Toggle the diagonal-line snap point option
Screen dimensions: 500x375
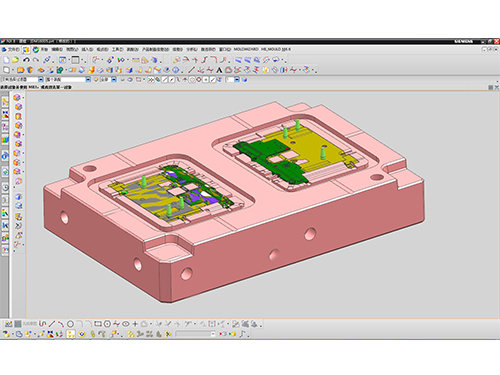pos(165,80)
